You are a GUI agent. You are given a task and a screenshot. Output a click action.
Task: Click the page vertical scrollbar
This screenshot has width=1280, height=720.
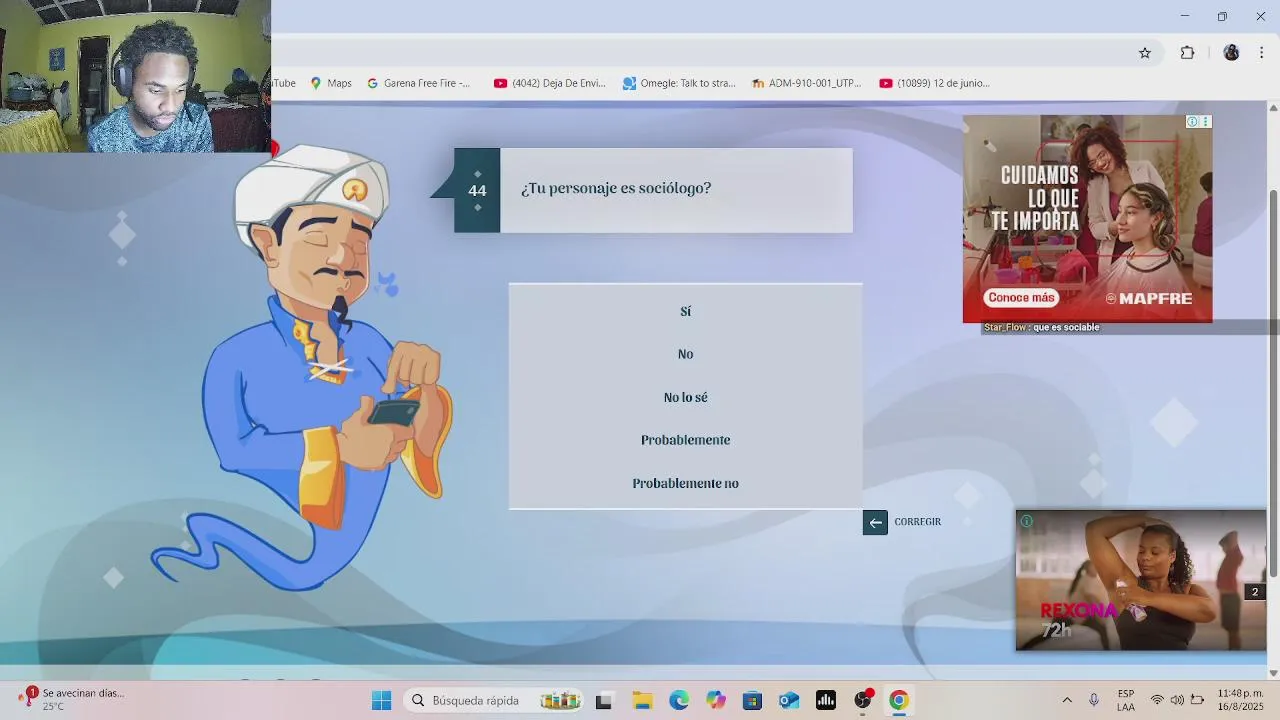(x=1273, y=384)
